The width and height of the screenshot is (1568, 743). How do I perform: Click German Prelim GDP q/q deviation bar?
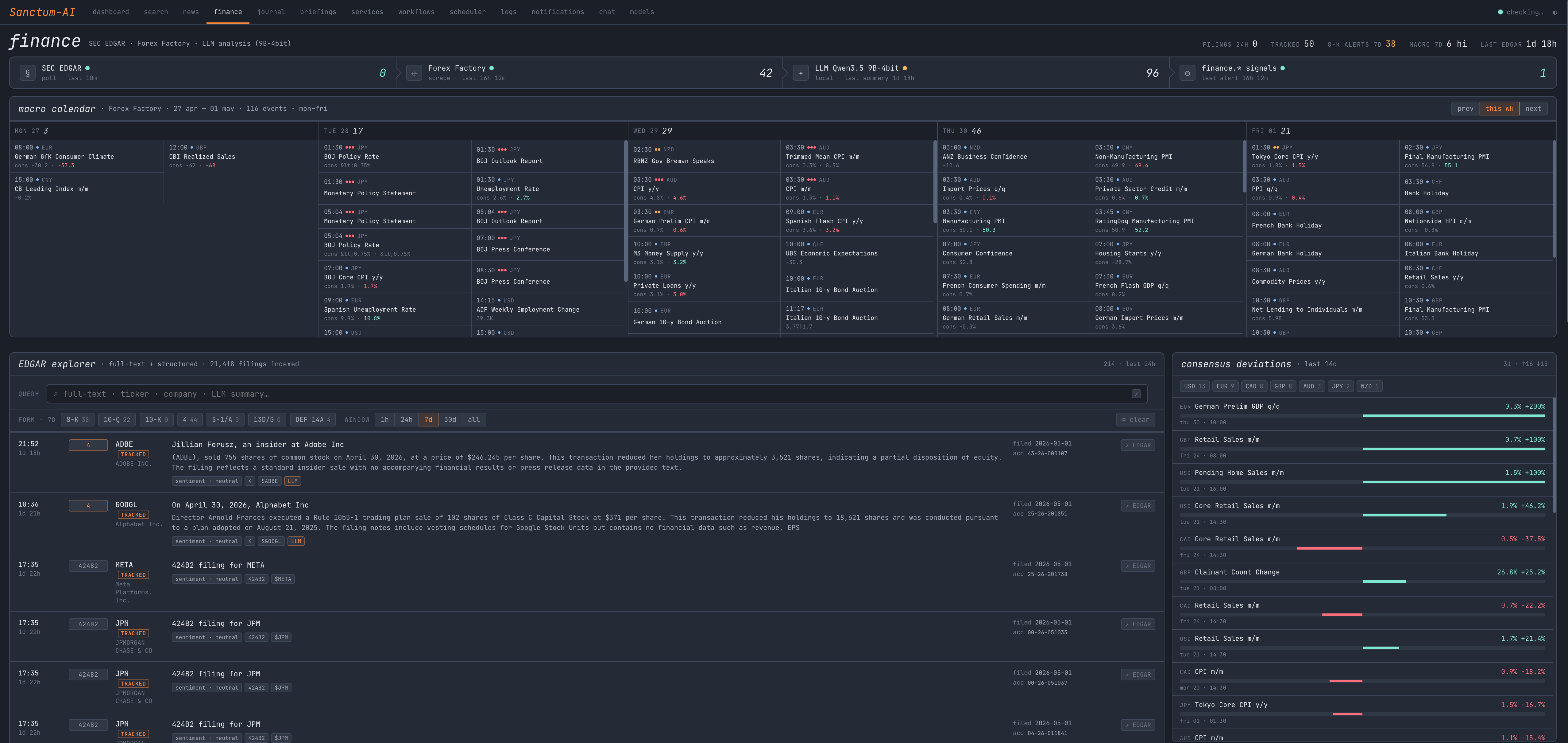coord(1362,415)
